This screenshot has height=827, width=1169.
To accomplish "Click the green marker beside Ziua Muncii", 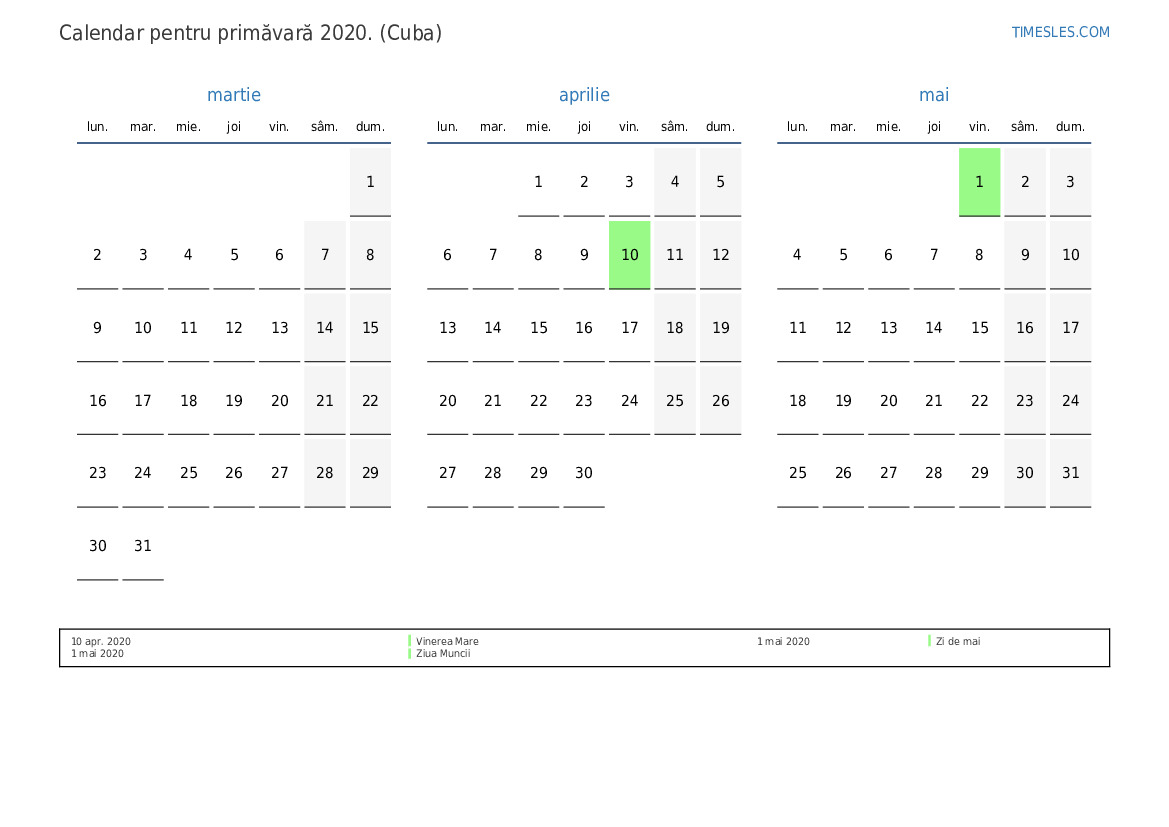I will tap(409, 654).
